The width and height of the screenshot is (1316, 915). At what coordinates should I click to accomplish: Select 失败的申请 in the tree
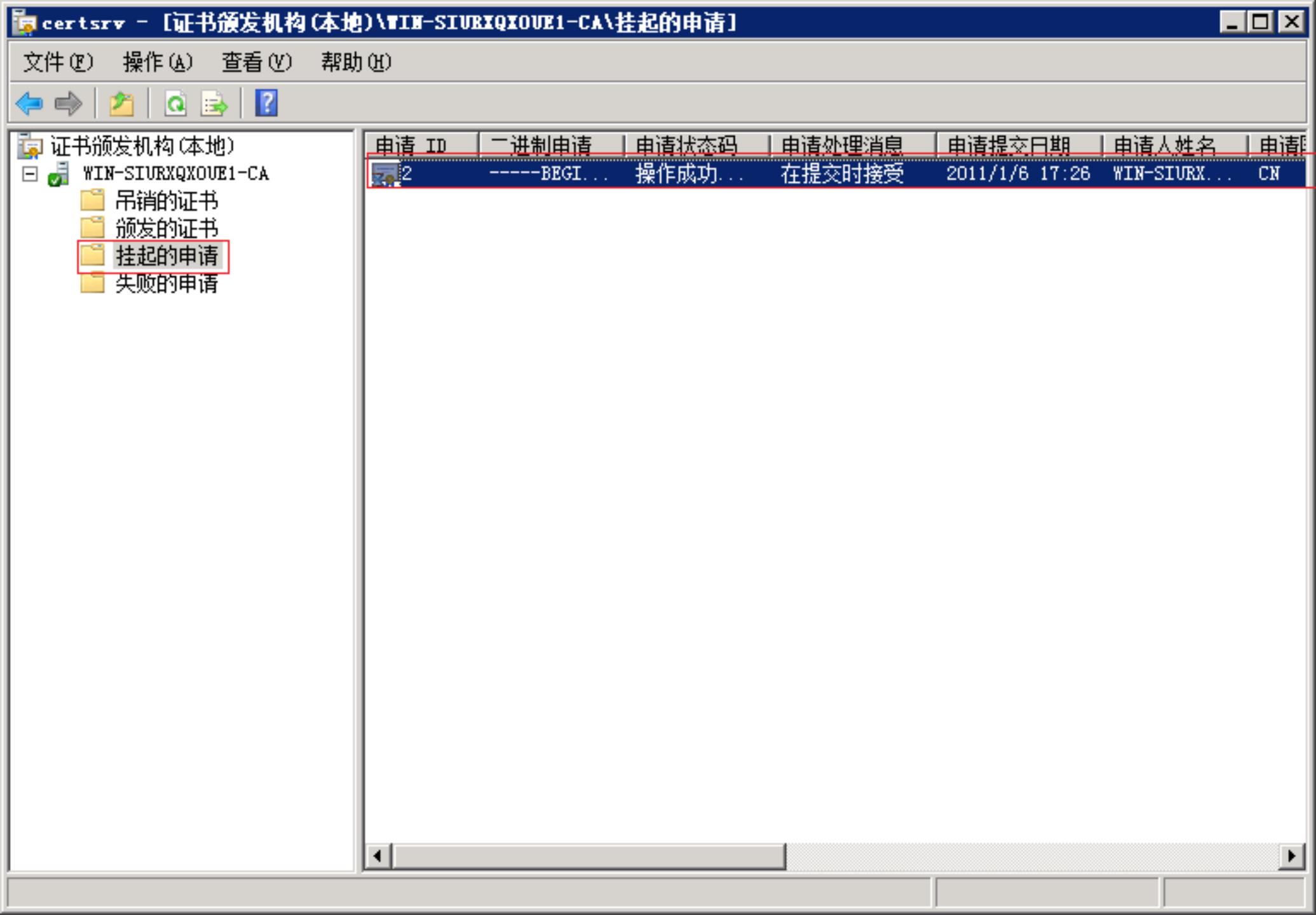coord(166,283)
